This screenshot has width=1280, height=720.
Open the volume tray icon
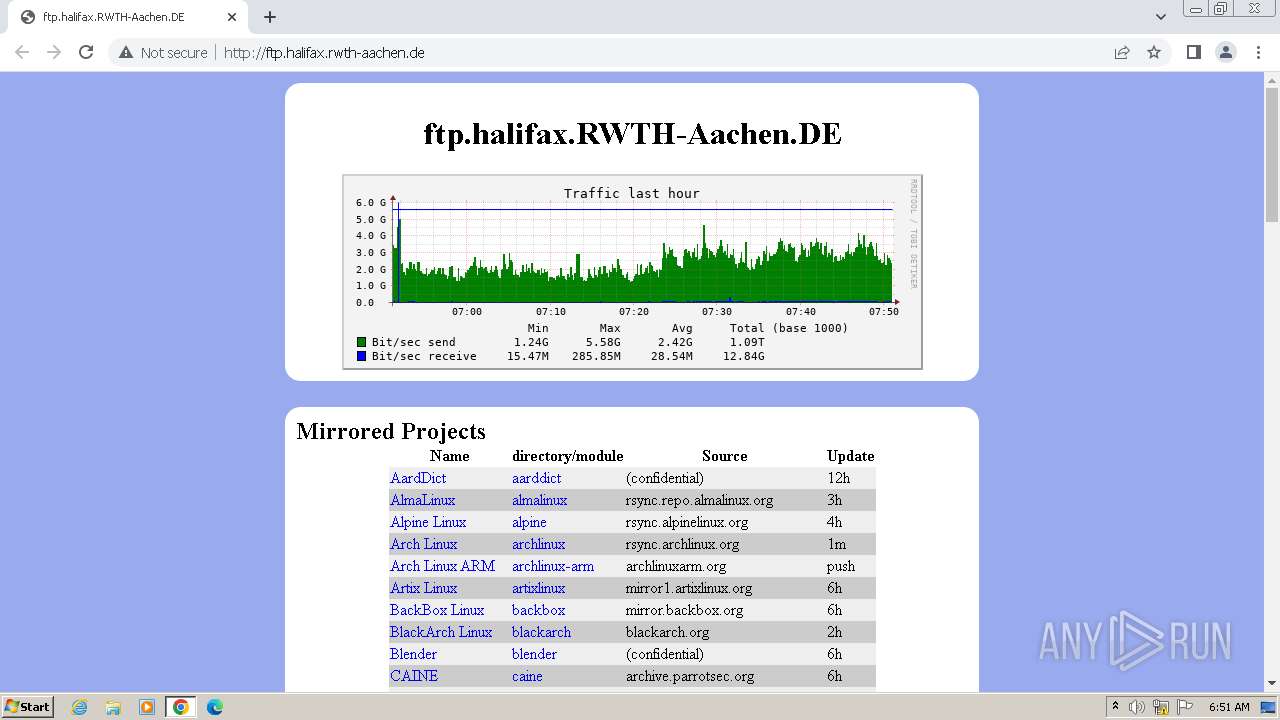coord(1137,707)
